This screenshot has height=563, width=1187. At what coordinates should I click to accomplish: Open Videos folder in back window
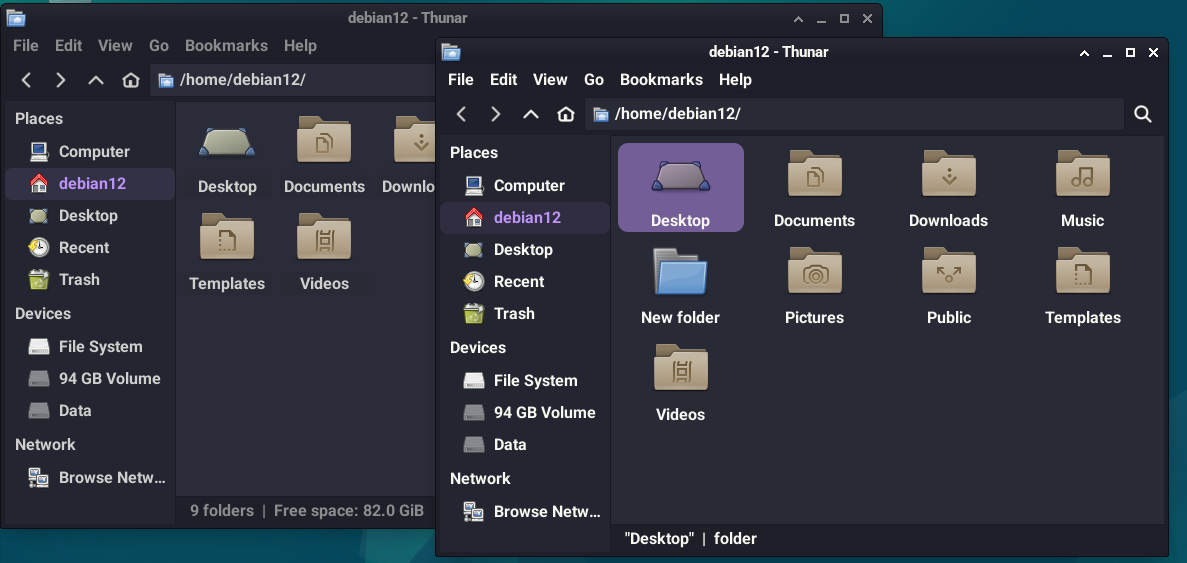324,251
